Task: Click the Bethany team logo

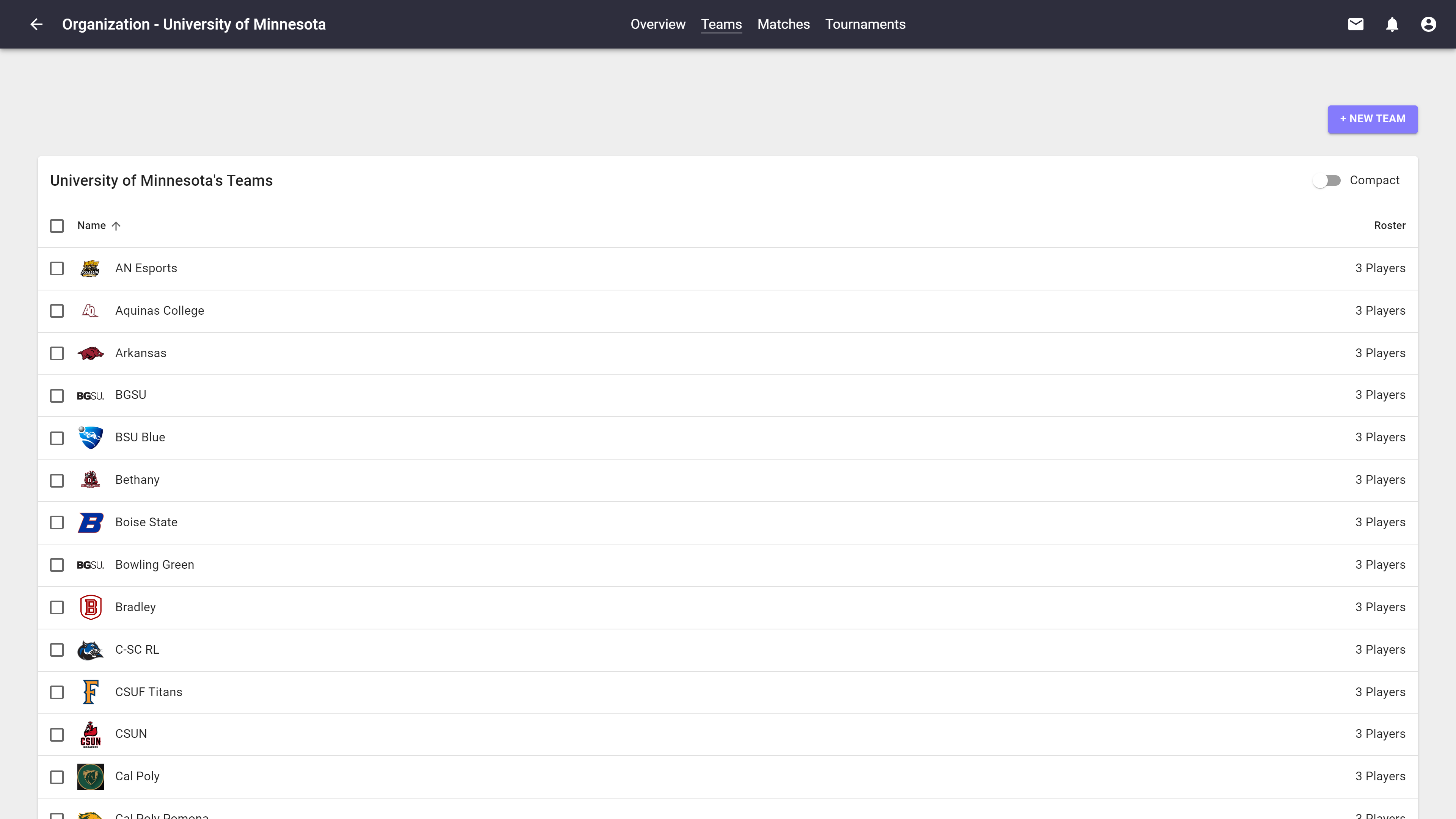Action: 91,480
